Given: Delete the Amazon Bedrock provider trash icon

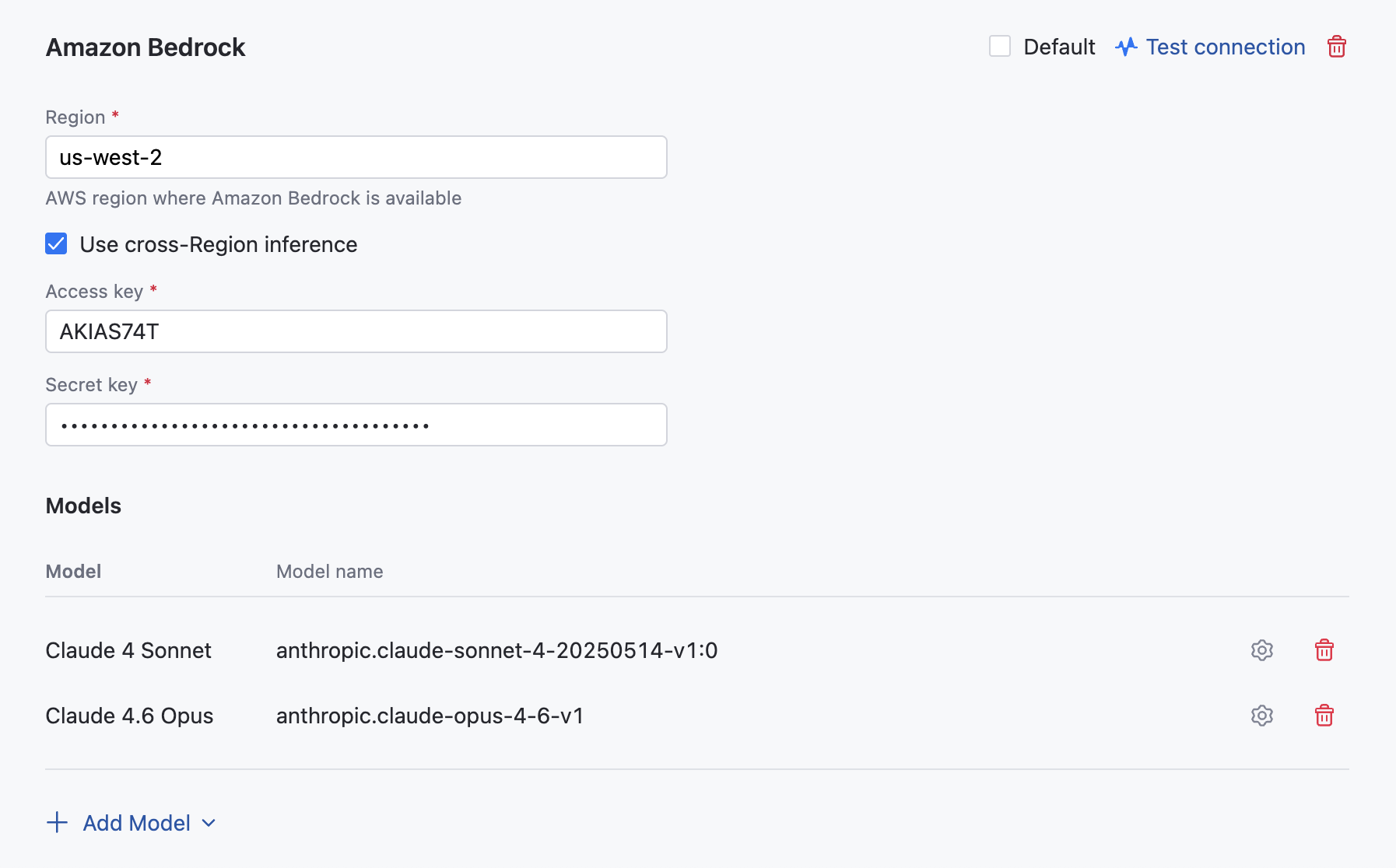Looking at the screenshot, I should click(1336, 47).
